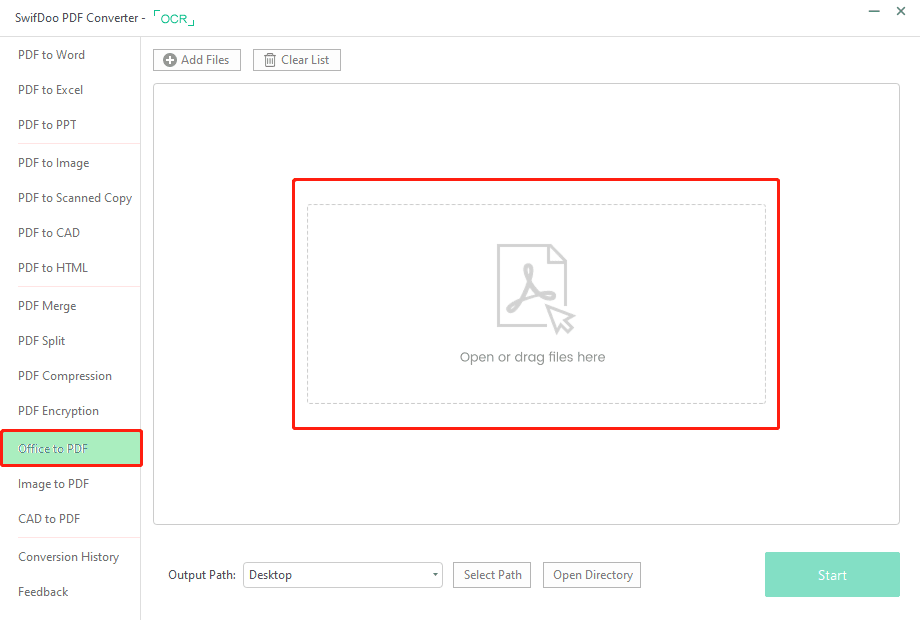This screenshot has height=620, width=920.
Task: Open the PDF Merge tool
Action: click(47, 306)
